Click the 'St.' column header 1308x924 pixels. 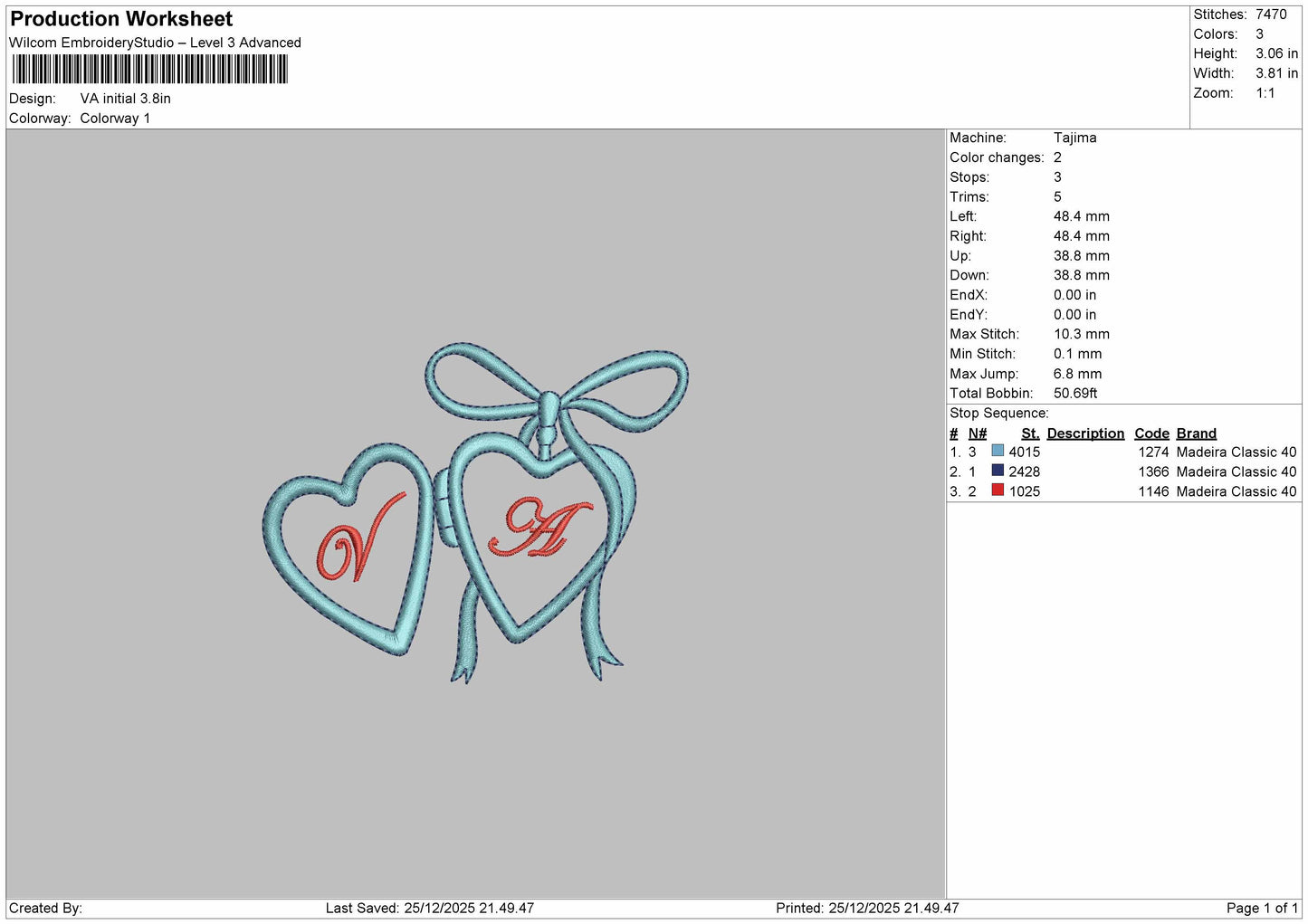1030,433
